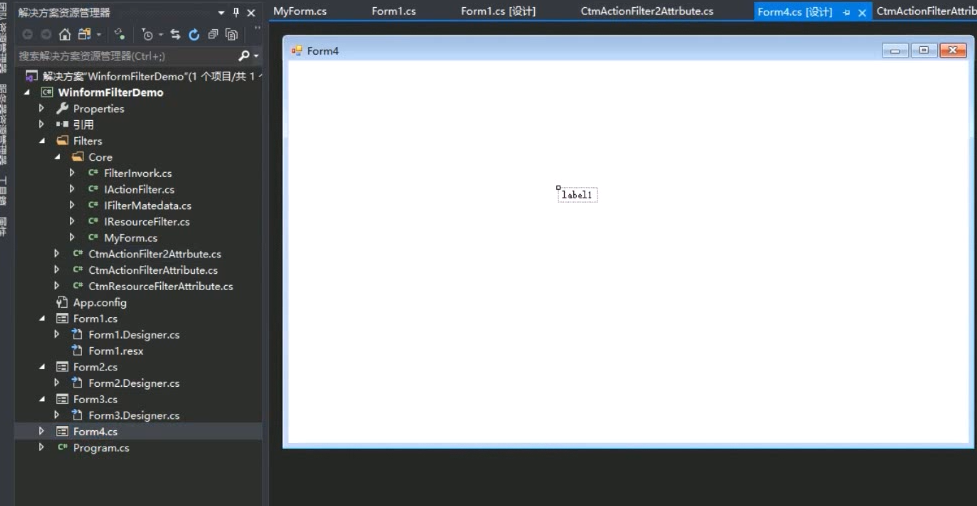Expand the 引用 references node
This screenshot has height=506, width=977.
click(x=41, y=125)
